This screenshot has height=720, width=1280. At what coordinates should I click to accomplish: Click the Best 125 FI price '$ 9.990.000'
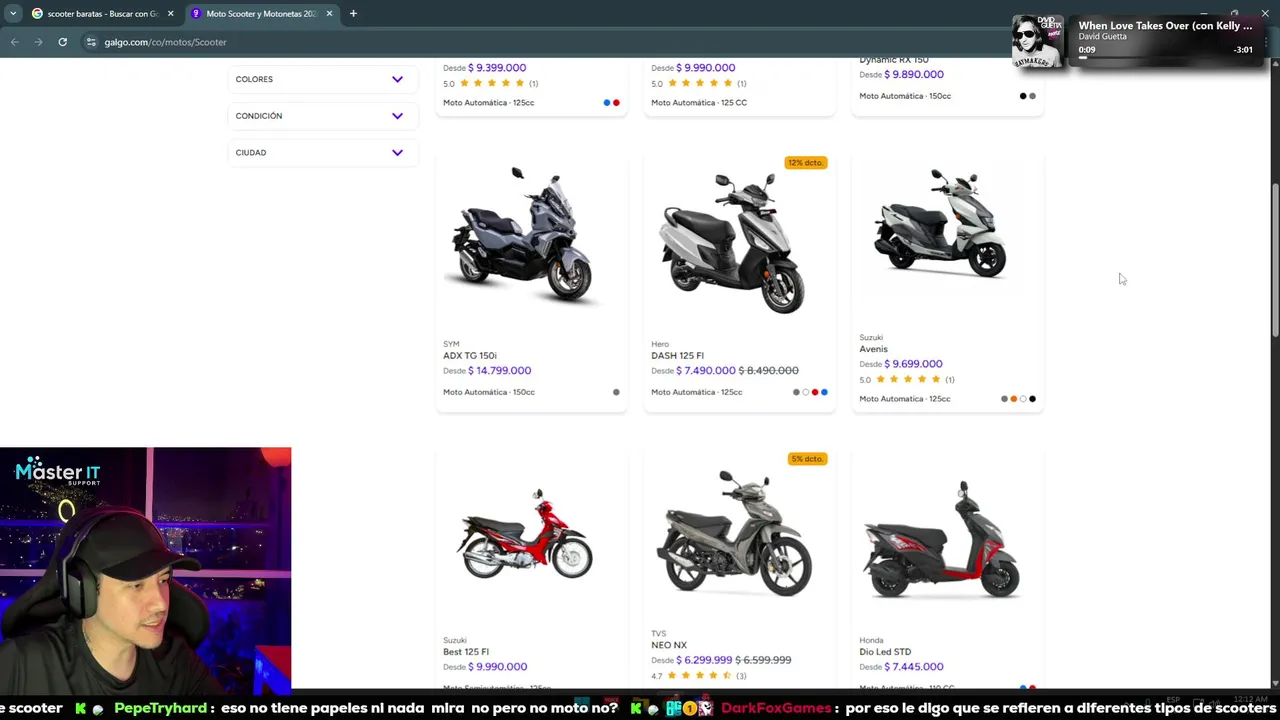click(497, 667)
